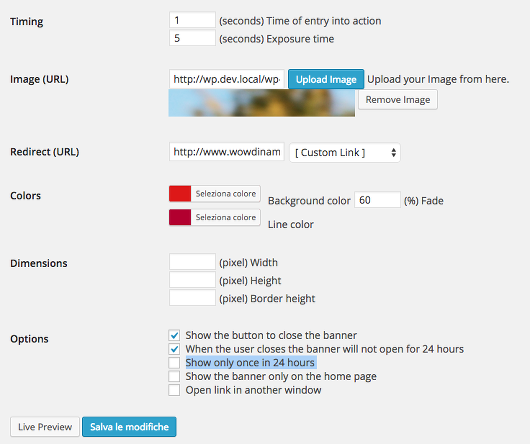
Task: Select the red background color swatch
Action: pyautogui.click(x=180, y=194)
